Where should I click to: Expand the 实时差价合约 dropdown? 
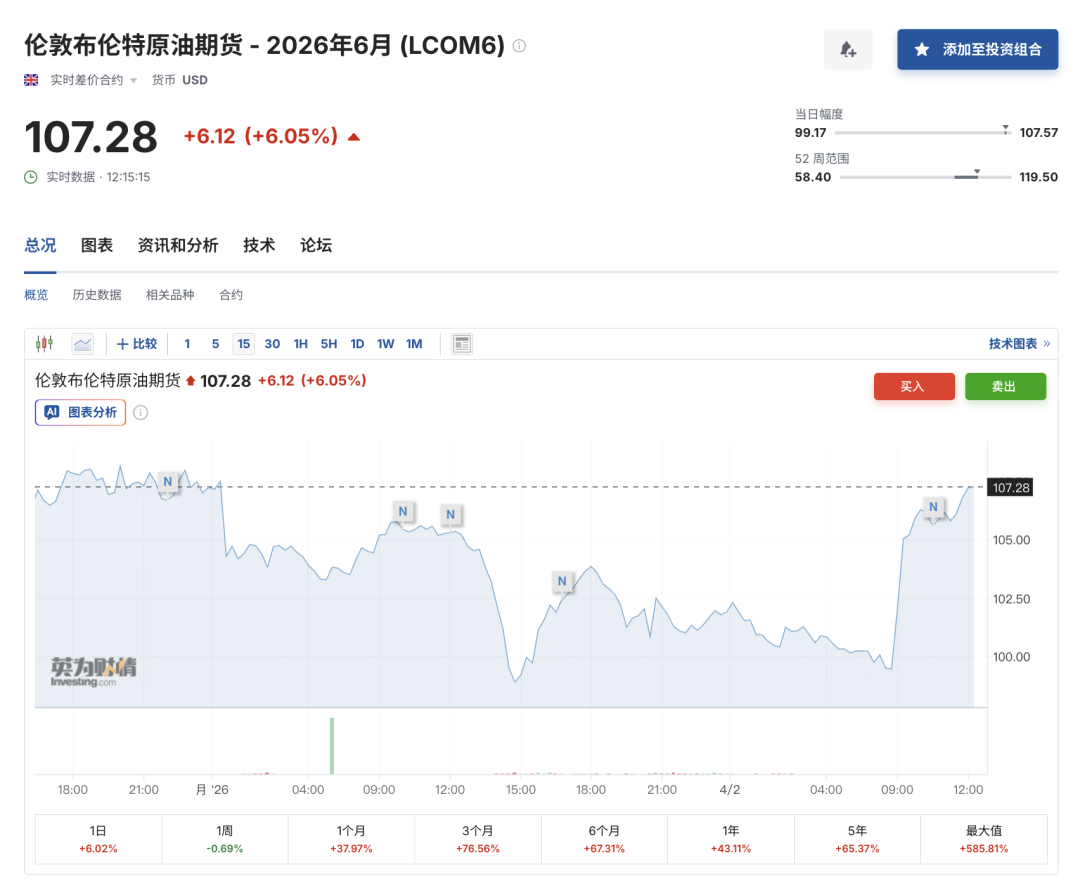(x=94, y=80)
